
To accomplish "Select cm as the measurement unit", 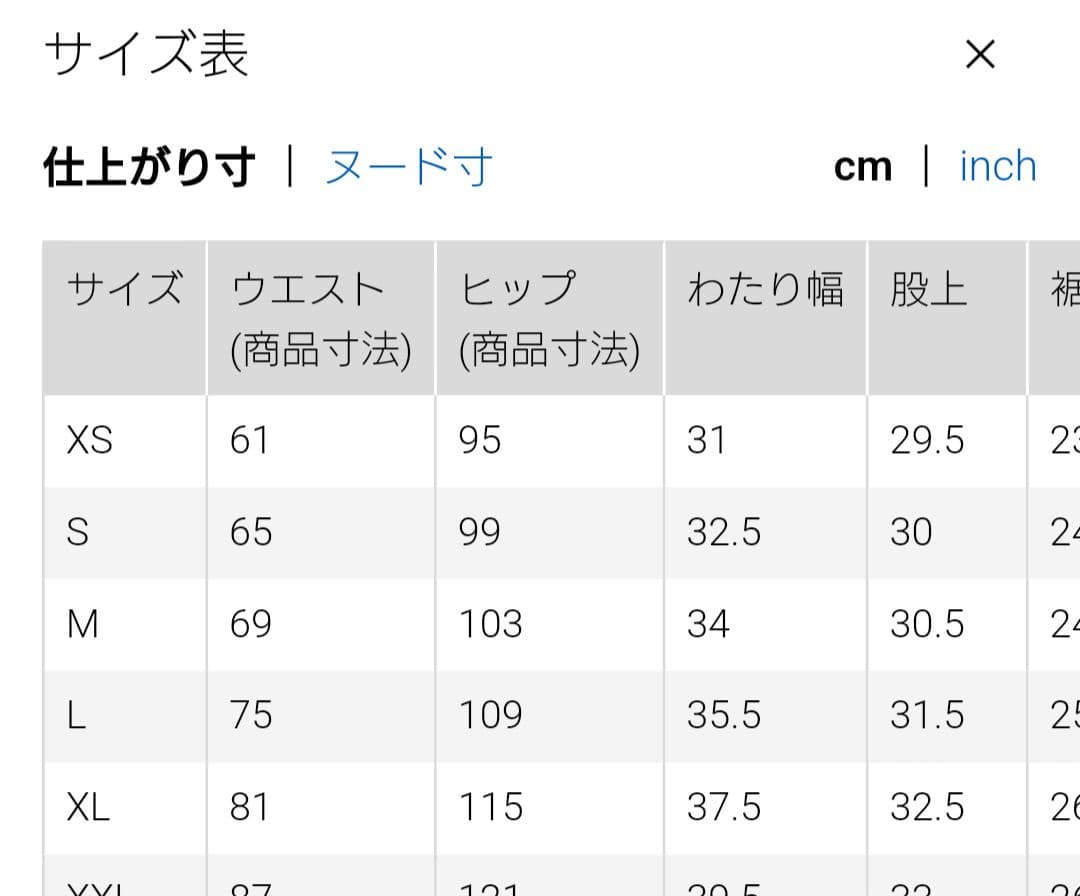I will click(862, 167).
